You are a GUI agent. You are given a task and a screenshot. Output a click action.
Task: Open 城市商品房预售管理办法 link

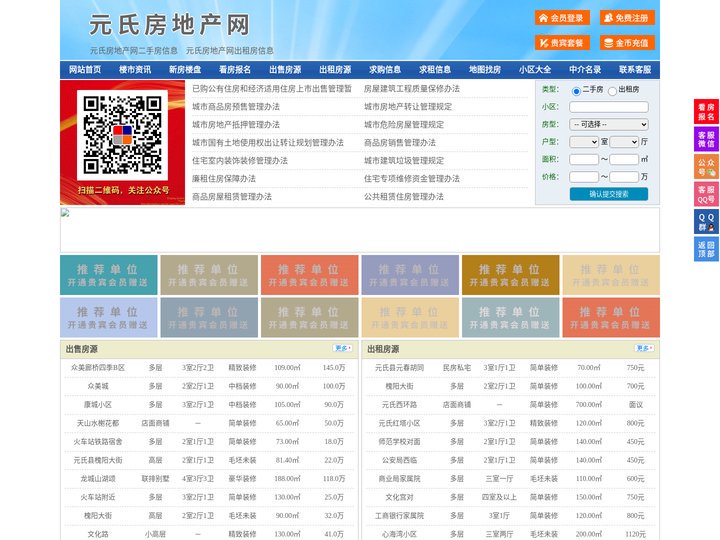[x=236, y=107]
